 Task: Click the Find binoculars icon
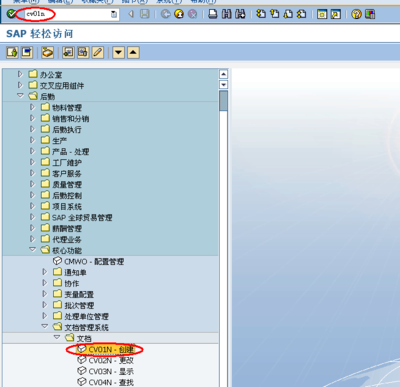226,14
